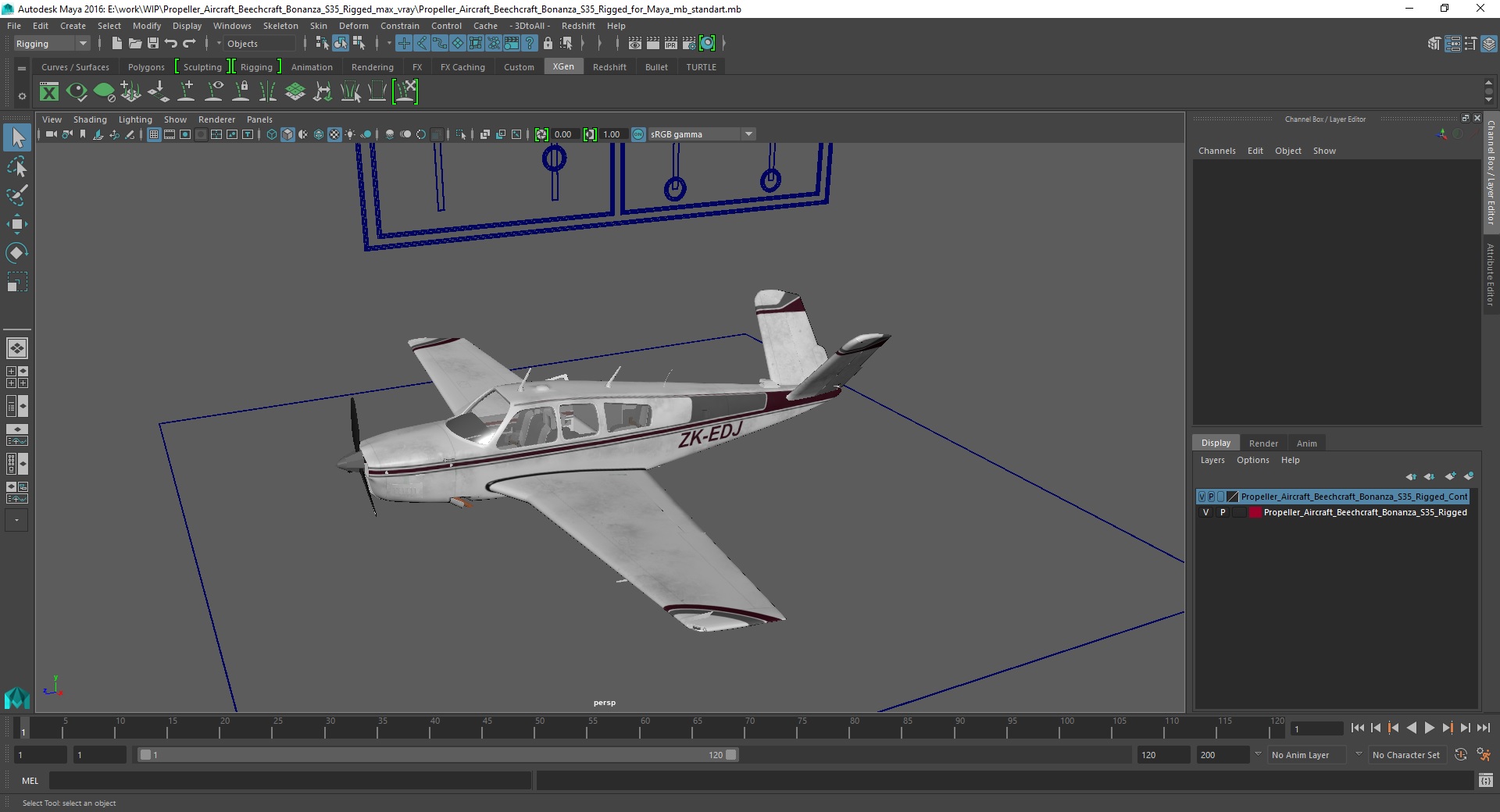Click the playback end time field 120
Screen dimensions: 1500x812
[x=1162, y=755]
